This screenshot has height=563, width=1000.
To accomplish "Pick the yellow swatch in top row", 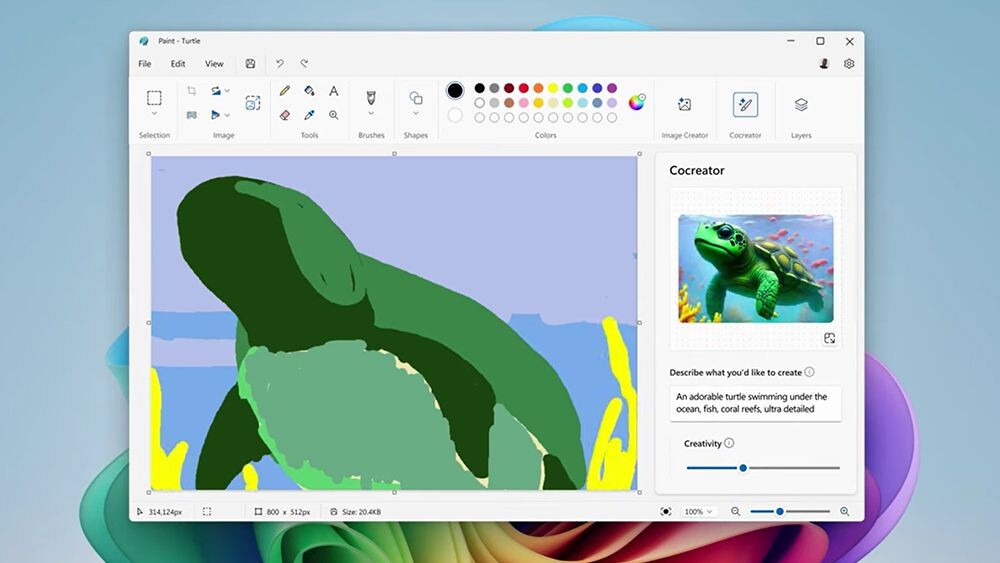I will coord(553,88).
